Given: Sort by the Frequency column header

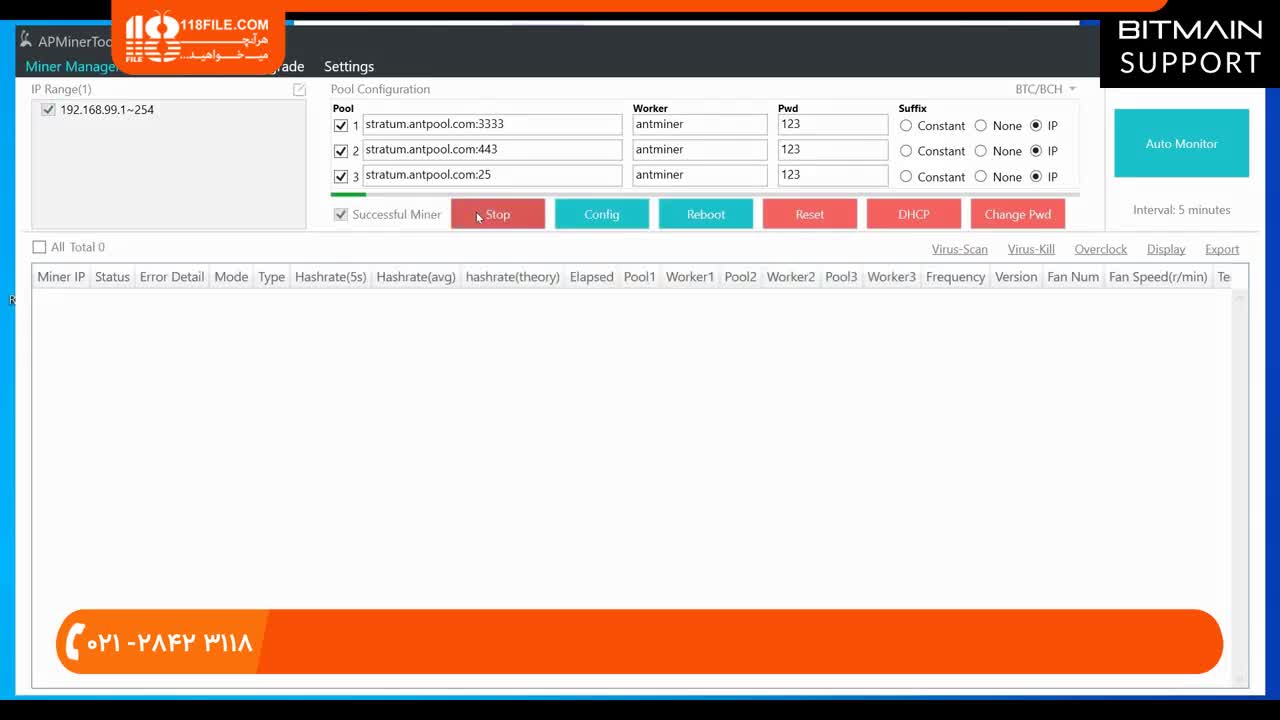Looking at the screenshot, I should click(956, 277).
